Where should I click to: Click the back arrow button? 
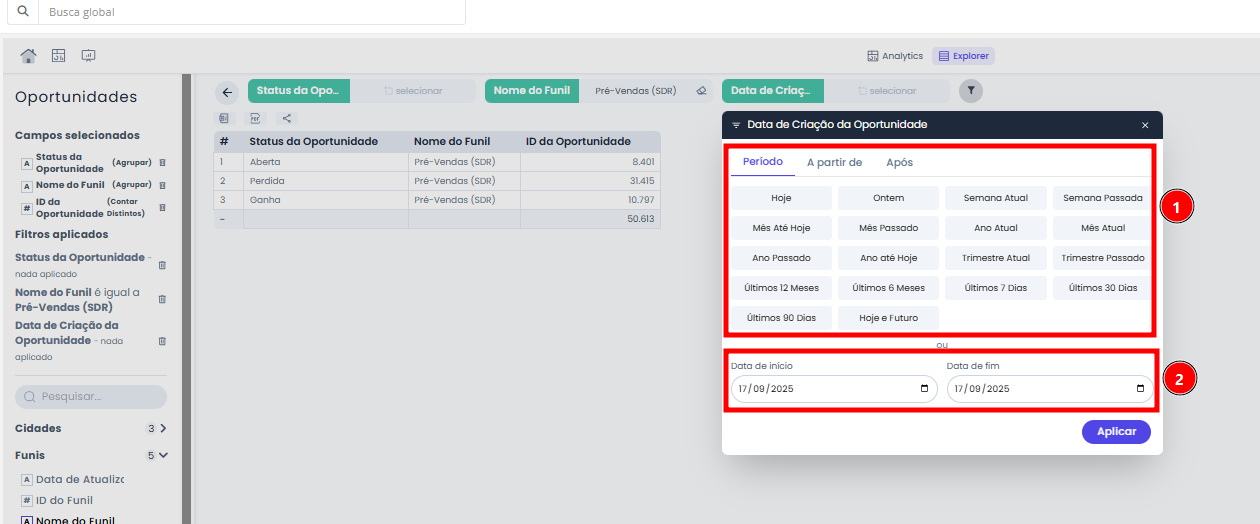(x=227, y=92)
